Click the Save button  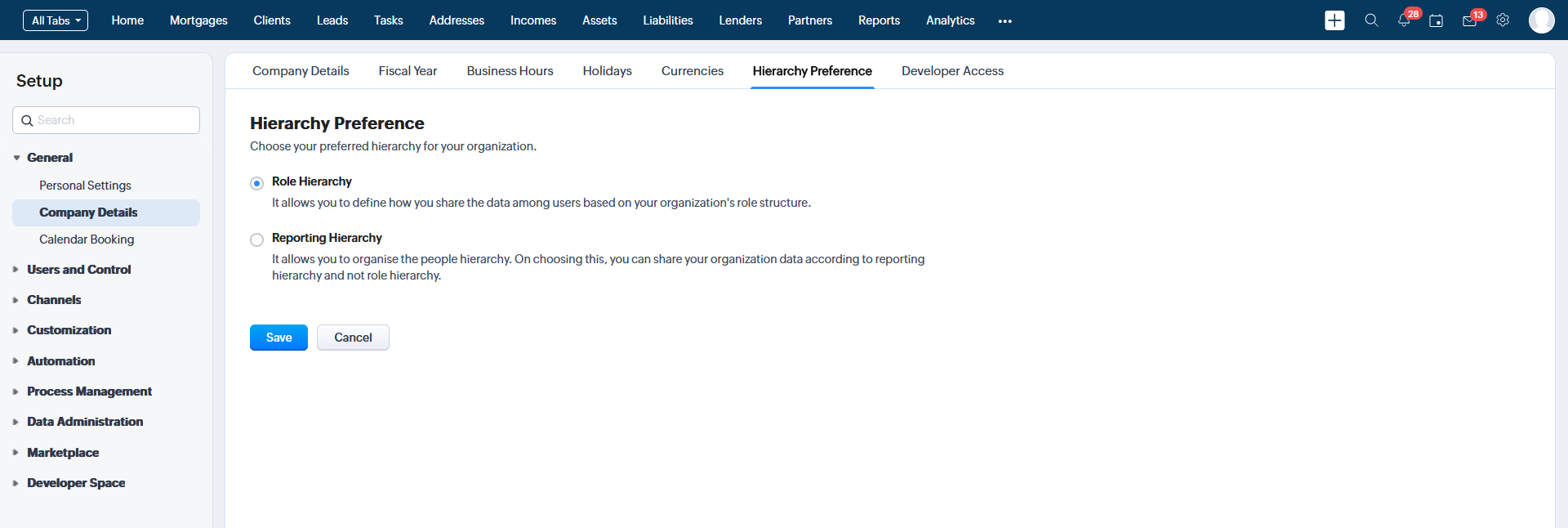tap(278, 338)
